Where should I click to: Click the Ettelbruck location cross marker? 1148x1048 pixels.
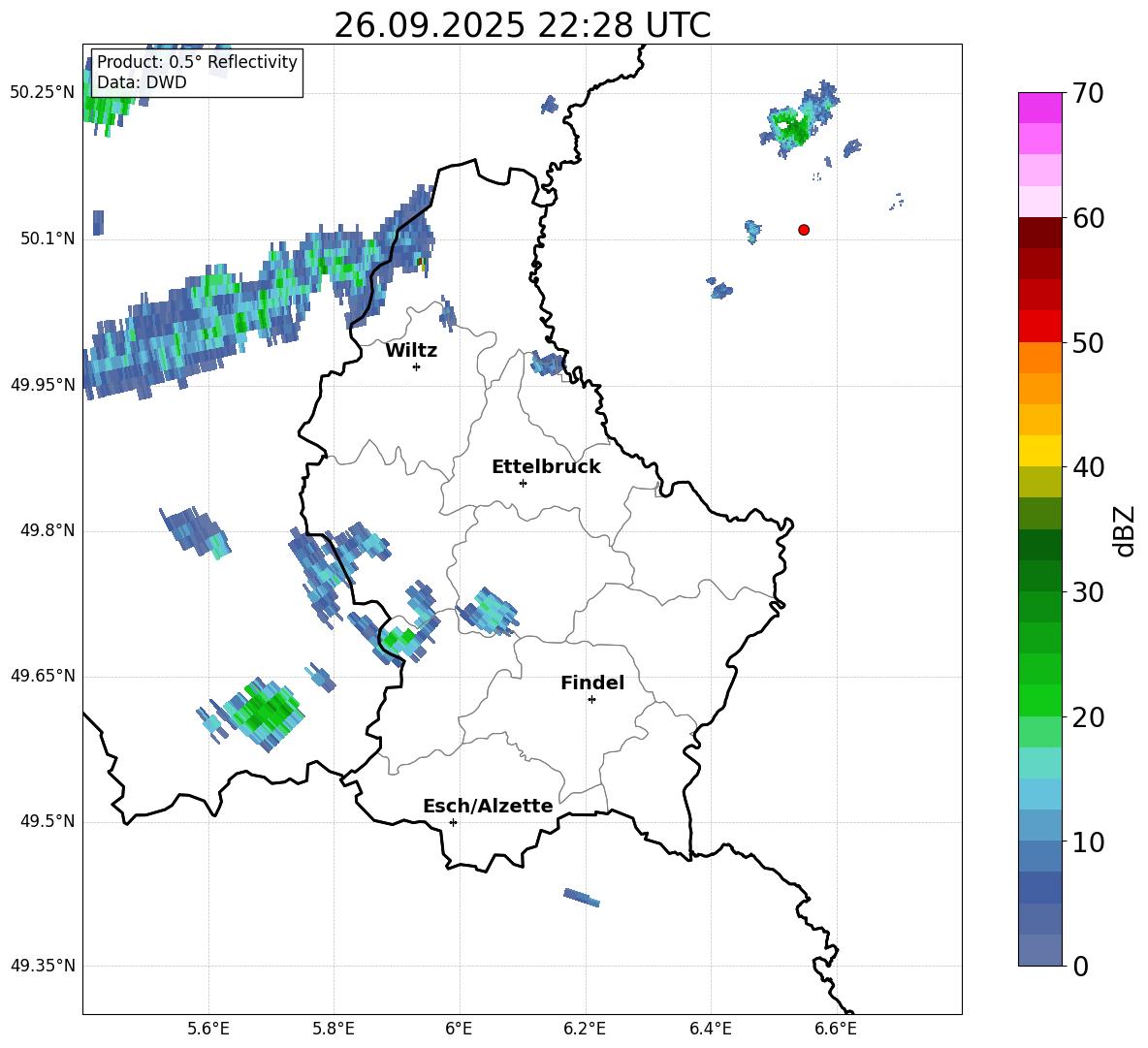(523, 483)
